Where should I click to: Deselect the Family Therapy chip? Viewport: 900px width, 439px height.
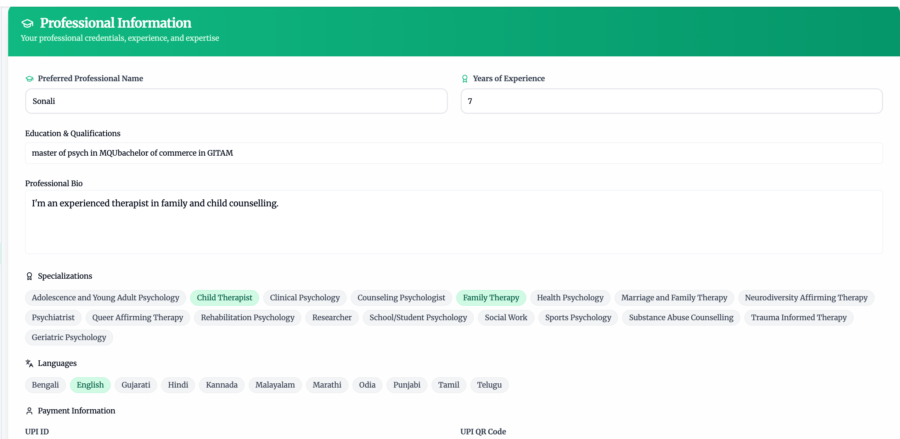click(x=491, y=298)
